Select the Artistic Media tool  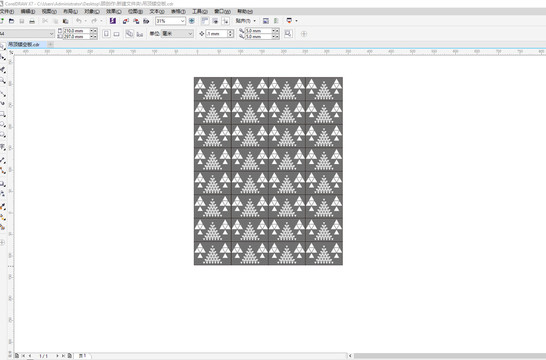pos(3,103)
